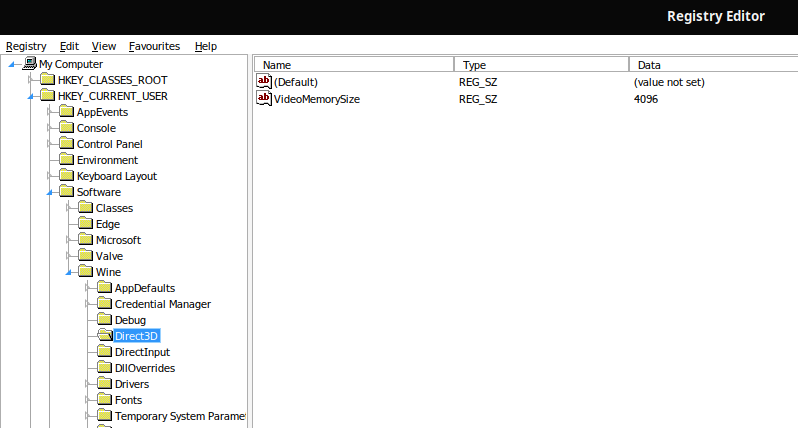Expand the Classes key
Image resolution: width=798 pixels, height=428 pixels.
[68, 208]
